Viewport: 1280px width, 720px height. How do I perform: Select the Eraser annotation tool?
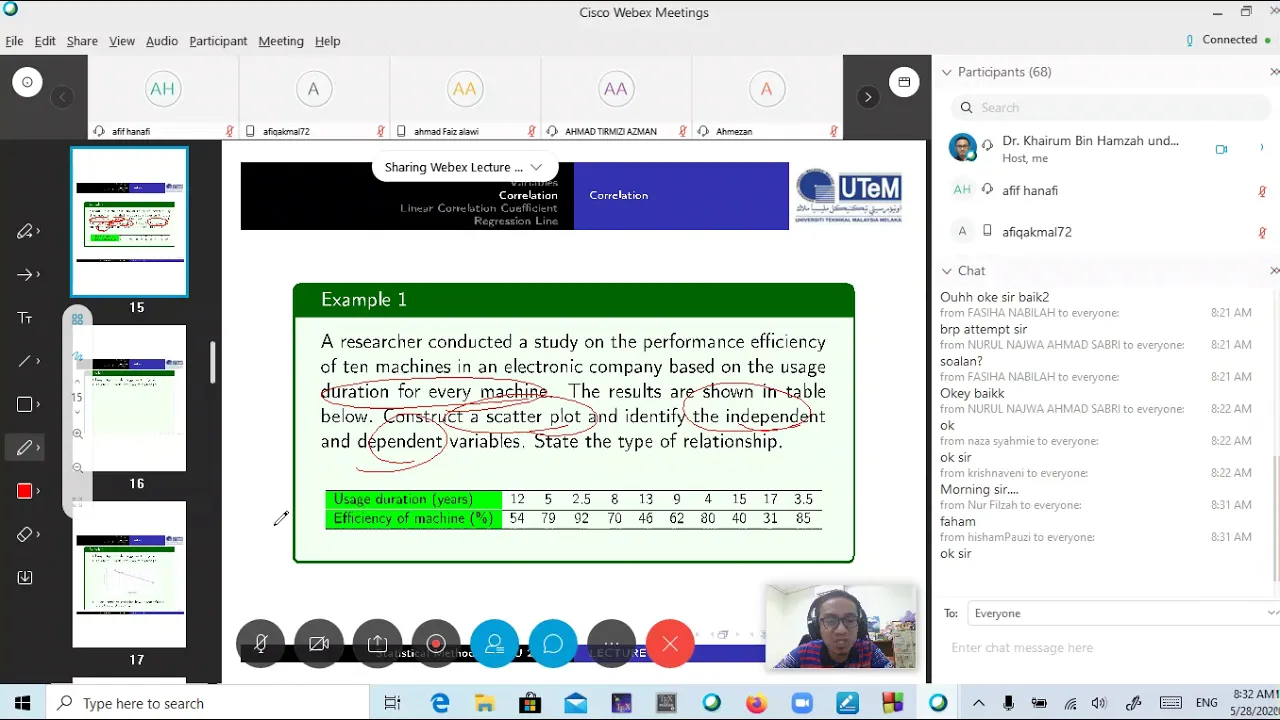[25, 535]
